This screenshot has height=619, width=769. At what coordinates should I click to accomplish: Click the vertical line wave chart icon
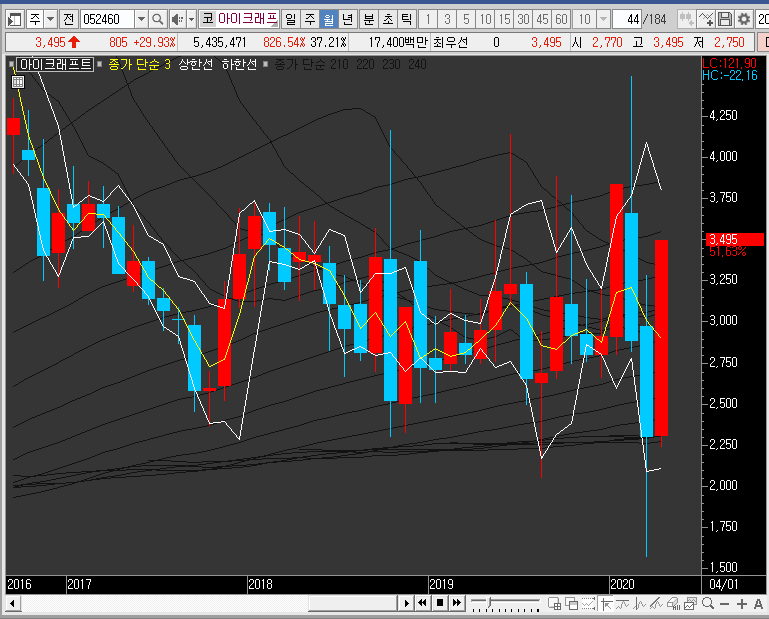click(640, 604)
